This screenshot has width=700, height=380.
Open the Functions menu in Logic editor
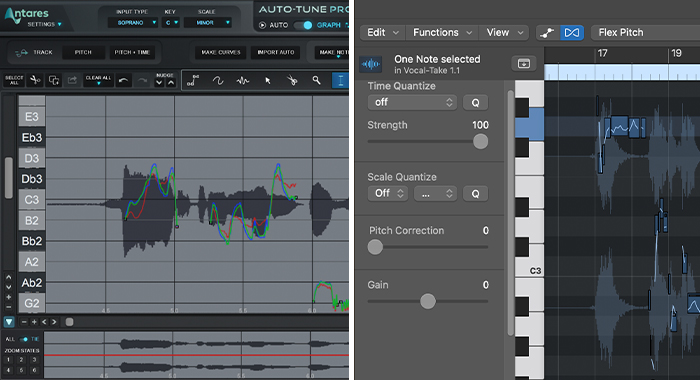[442, 33]
